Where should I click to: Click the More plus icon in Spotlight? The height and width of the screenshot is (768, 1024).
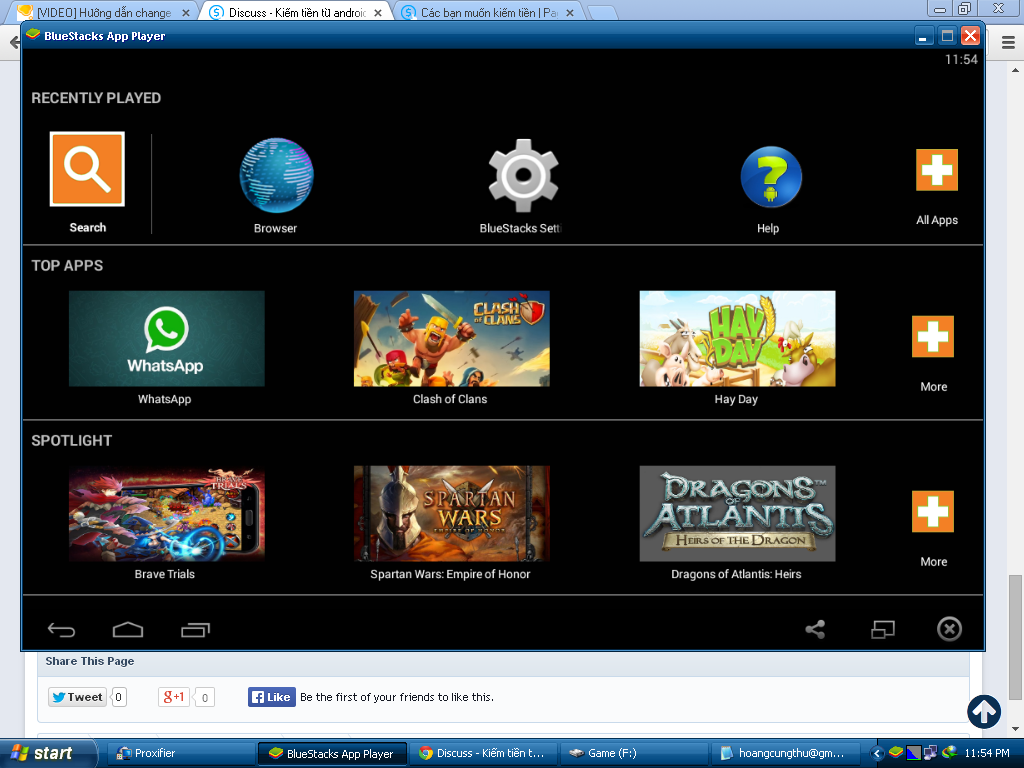pos(933,511)
